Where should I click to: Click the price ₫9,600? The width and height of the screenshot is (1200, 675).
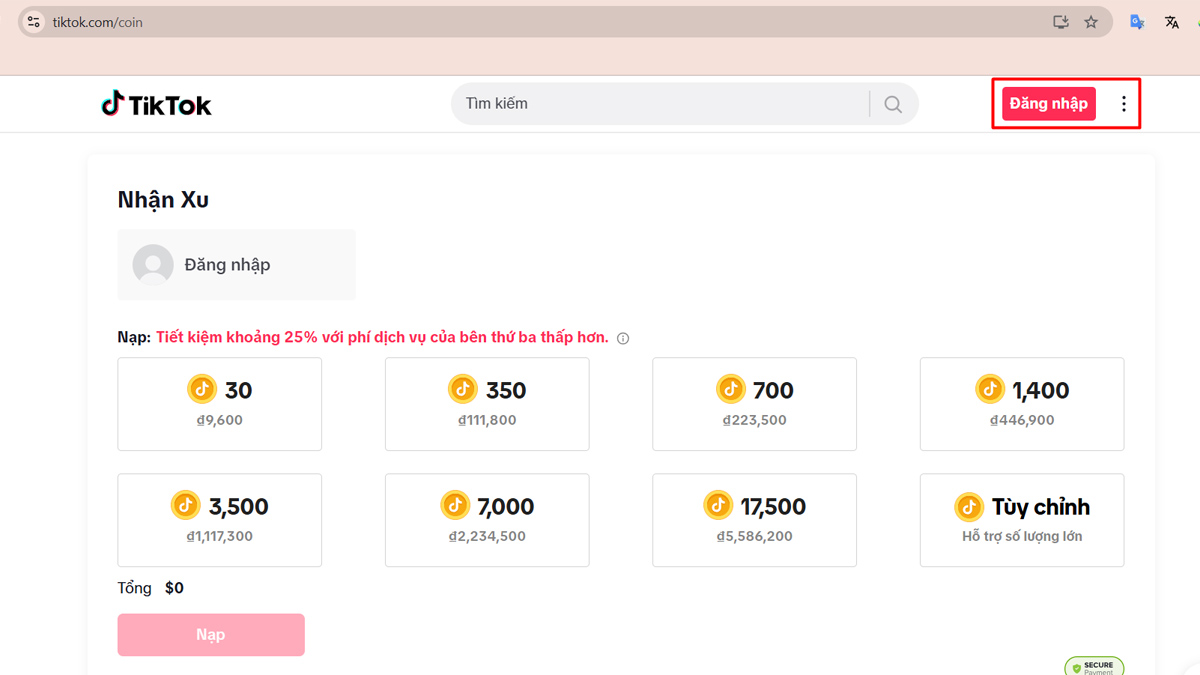[220, 420]
